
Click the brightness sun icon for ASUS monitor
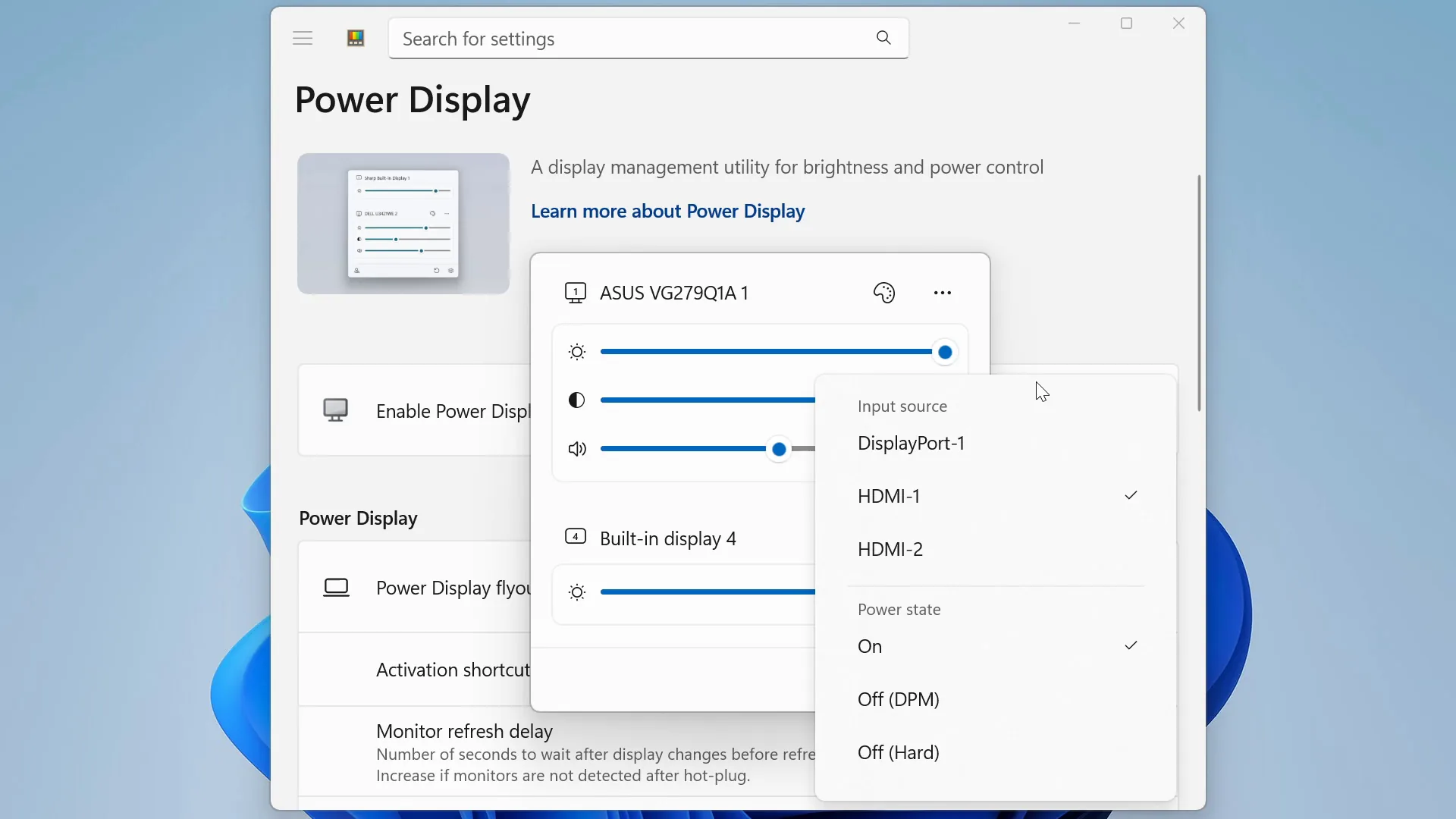[577, 352]
